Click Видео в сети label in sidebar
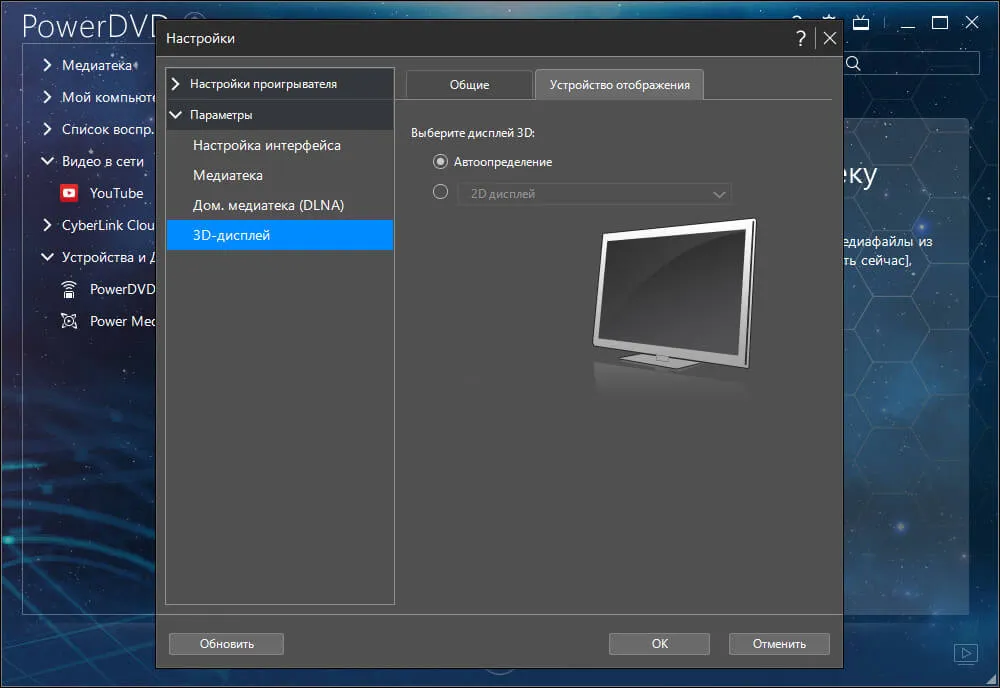The width and height of the screenshot is (1000, 688). tap(103, 161)
